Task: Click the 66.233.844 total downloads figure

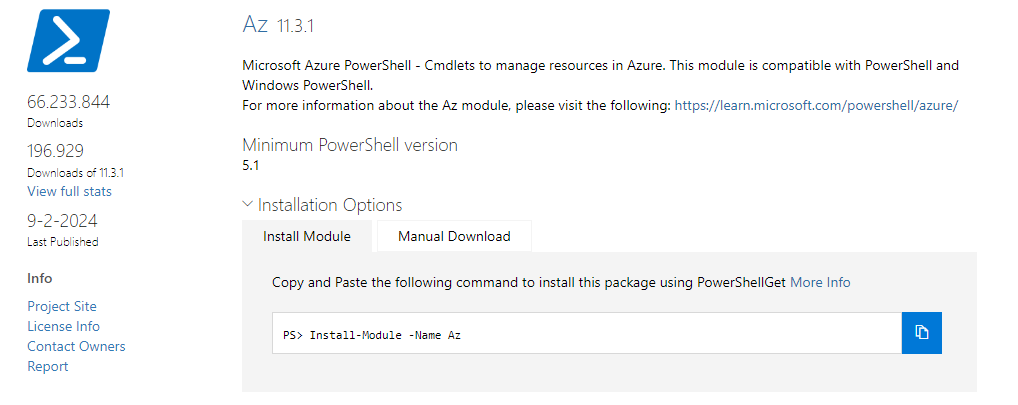Action: point(69,102)
